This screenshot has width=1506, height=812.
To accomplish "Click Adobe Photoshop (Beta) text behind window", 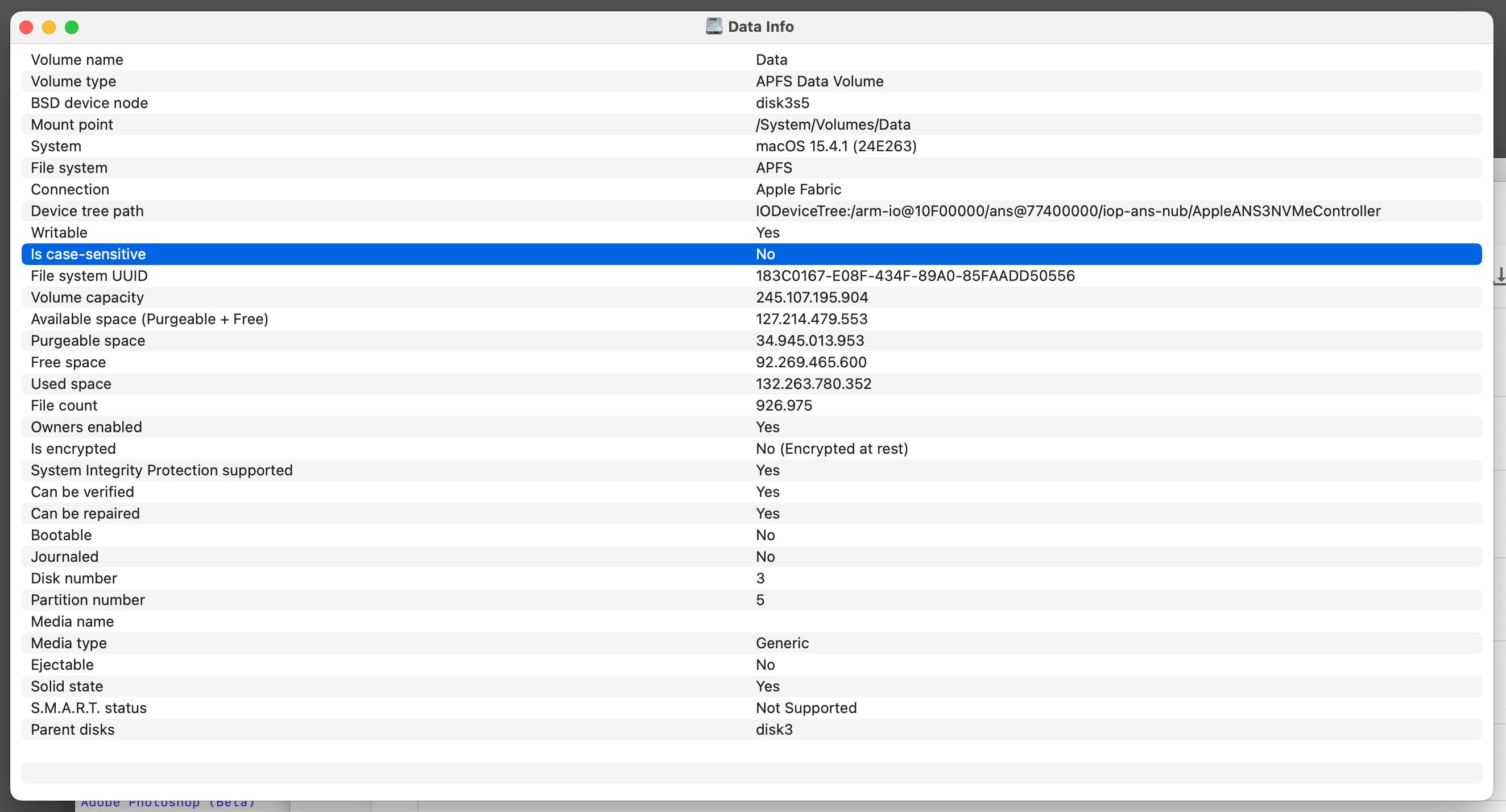I will click(x=168, y=805).
